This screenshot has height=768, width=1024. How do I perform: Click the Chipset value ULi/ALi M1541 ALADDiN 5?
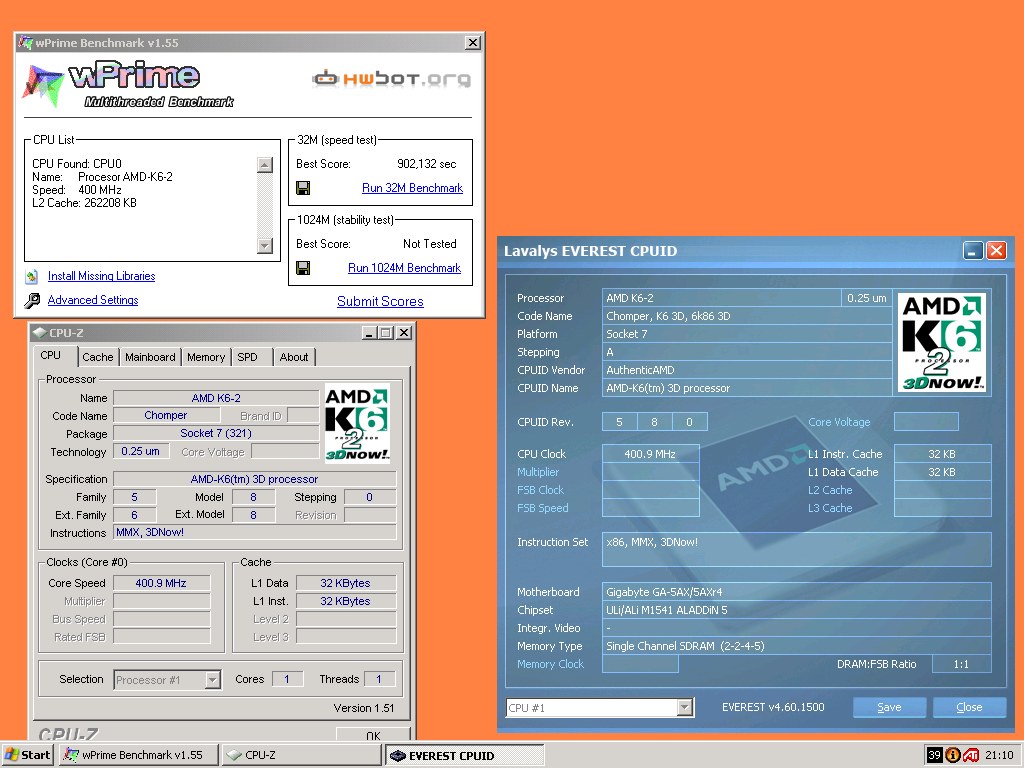[x=797, y=611]
